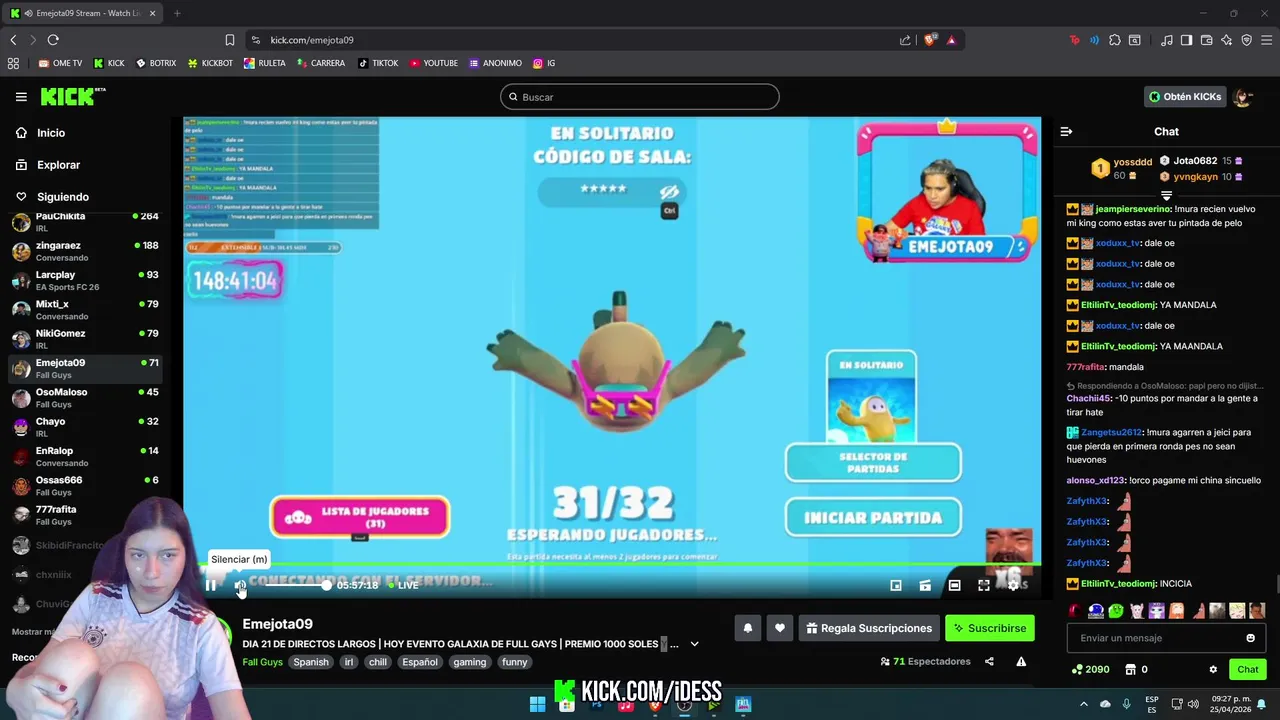Select the gaming tag
The height and width of the screenshot is (720, 1280).
click(469, 662)
